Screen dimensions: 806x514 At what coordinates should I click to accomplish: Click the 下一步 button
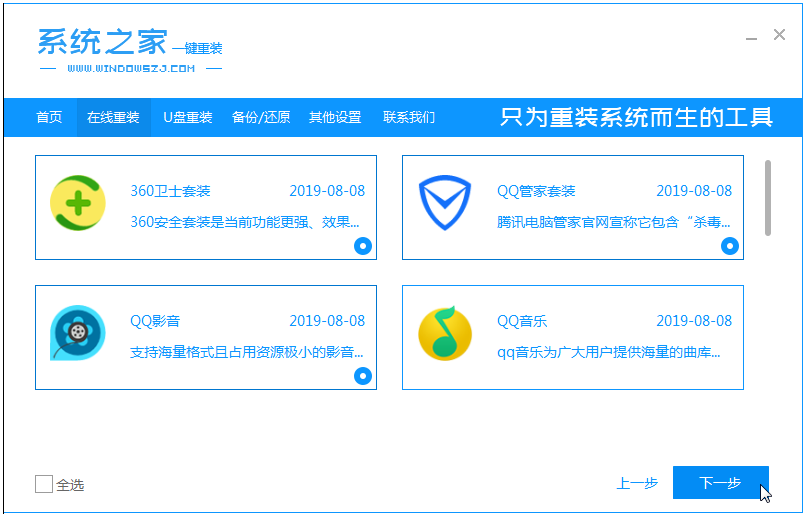tap(721, 483)
